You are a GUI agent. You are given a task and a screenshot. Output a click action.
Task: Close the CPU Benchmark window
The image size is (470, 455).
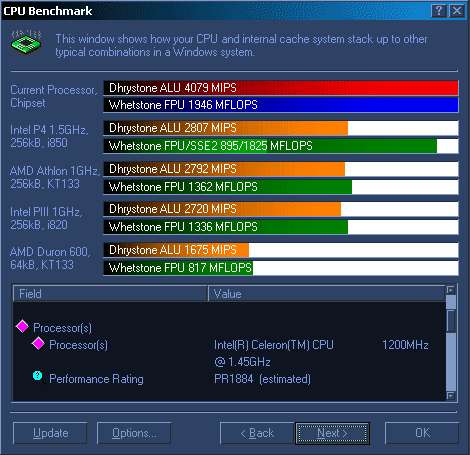pyautogui.click(x=457, y=11)
